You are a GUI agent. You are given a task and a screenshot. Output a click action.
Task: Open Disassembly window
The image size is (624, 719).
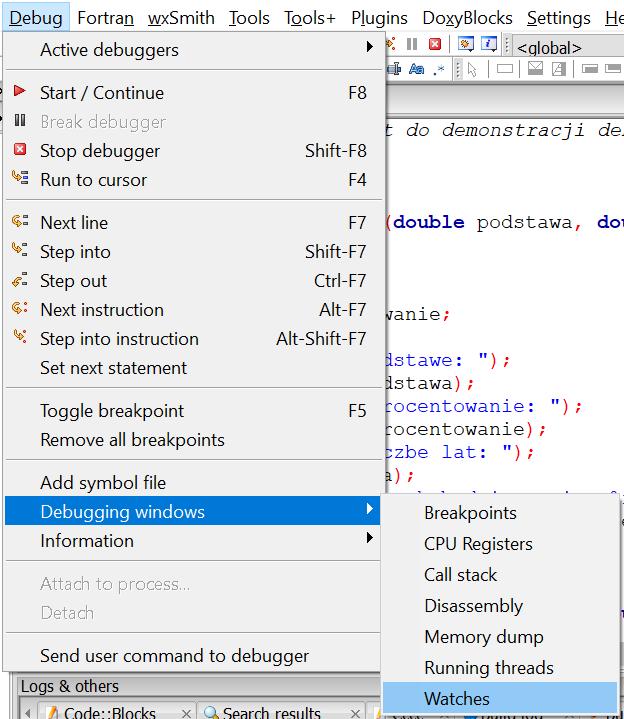point(500,606)
